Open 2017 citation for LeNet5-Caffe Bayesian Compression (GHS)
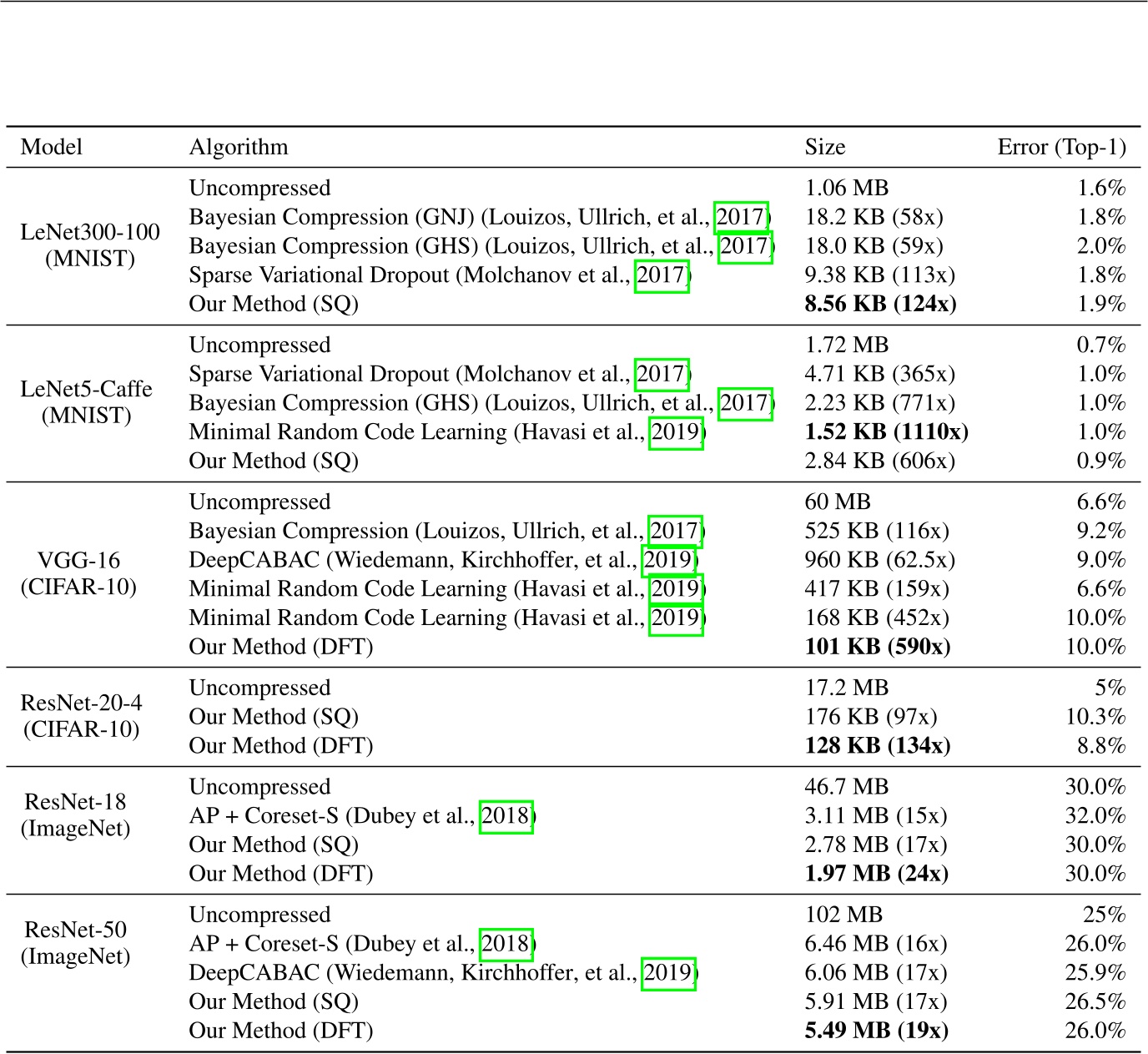The width and height of the screenshot is (1148, 1054). pyautogui.click(x=744, y=404)
